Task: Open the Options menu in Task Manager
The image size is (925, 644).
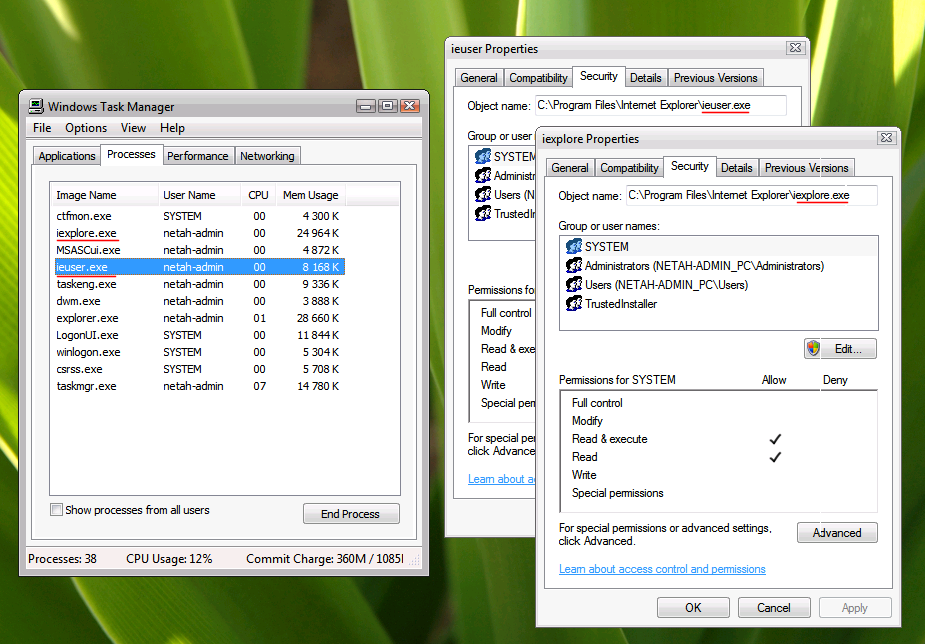Action: point(86,128)
